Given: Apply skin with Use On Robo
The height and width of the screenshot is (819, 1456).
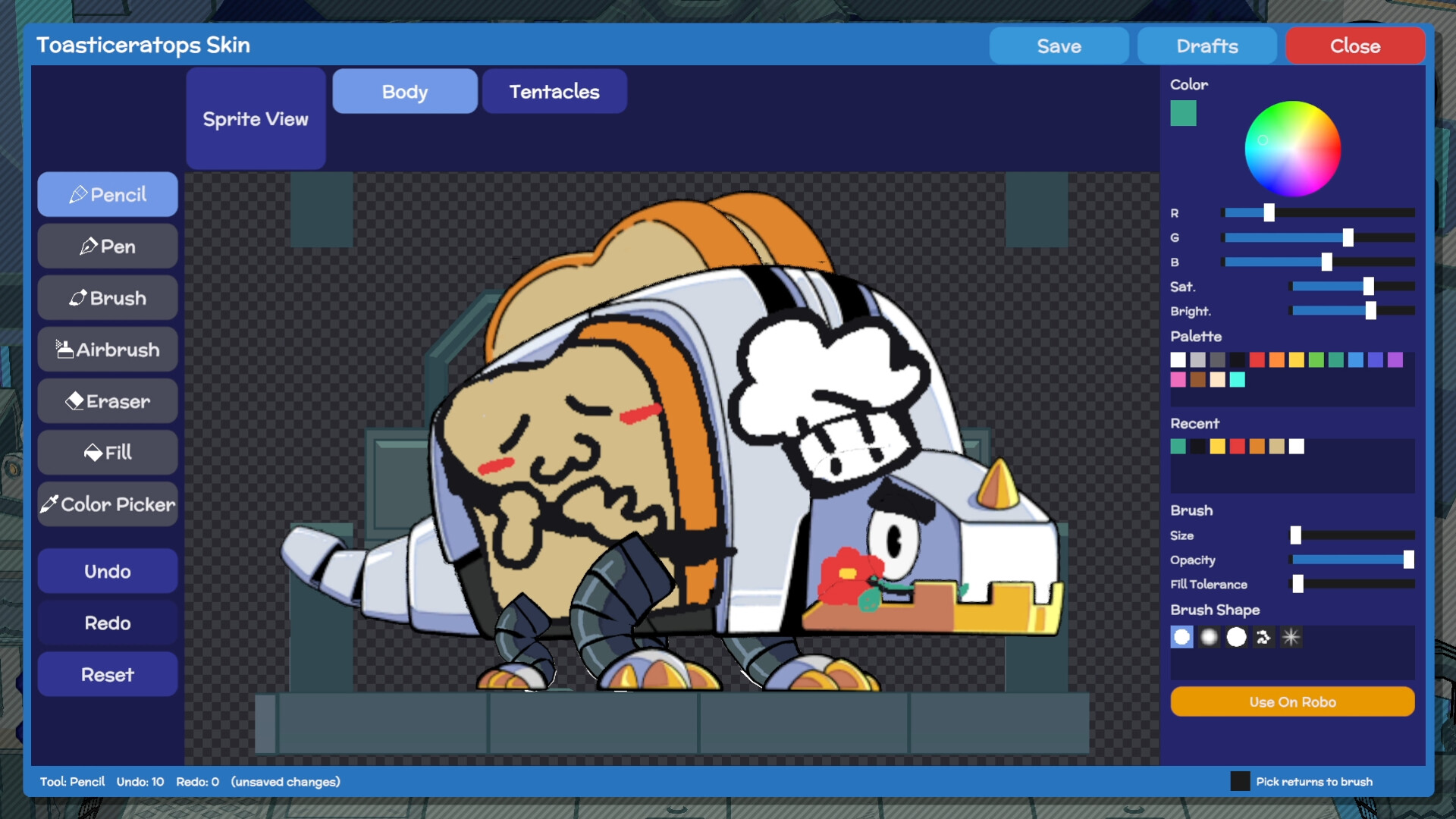Looking at the screenshot, I should coord(1292,701).
